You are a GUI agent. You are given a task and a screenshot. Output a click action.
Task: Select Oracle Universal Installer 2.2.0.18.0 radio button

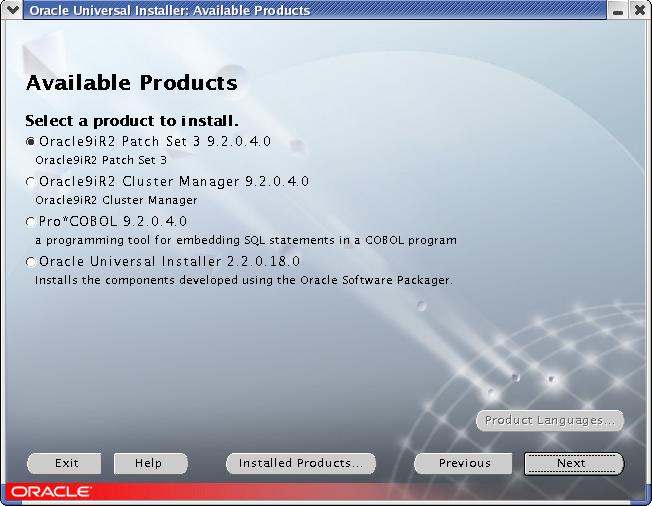(31, 262)
